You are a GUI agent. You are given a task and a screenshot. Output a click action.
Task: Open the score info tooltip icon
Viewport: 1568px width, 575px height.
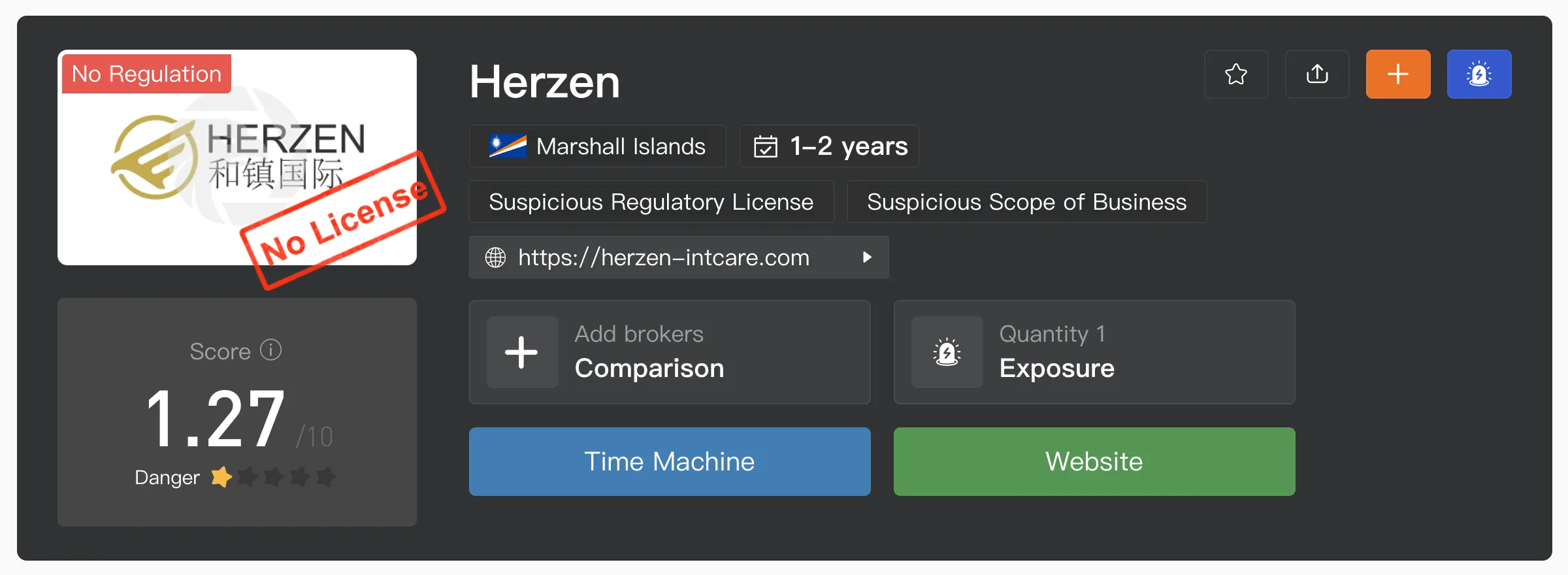(x=270, y=350)
